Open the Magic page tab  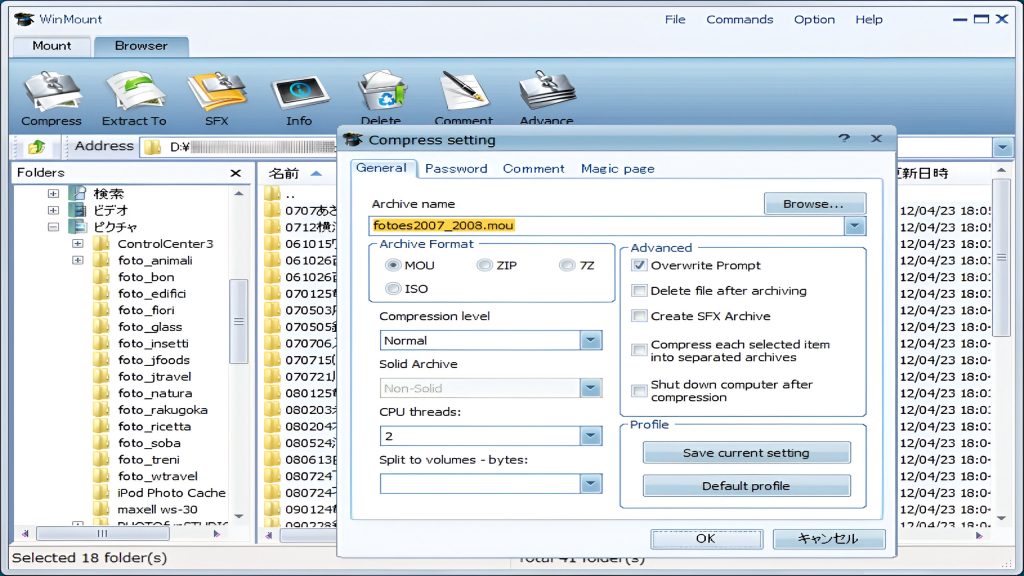[617, 168]
